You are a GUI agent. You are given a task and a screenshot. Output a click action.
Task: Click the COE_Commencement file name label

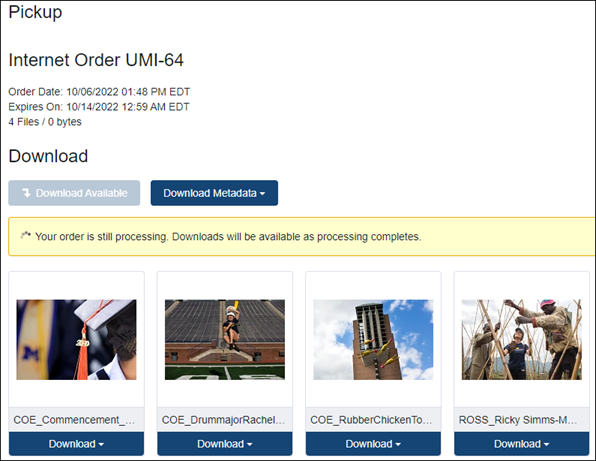[74, 420]
